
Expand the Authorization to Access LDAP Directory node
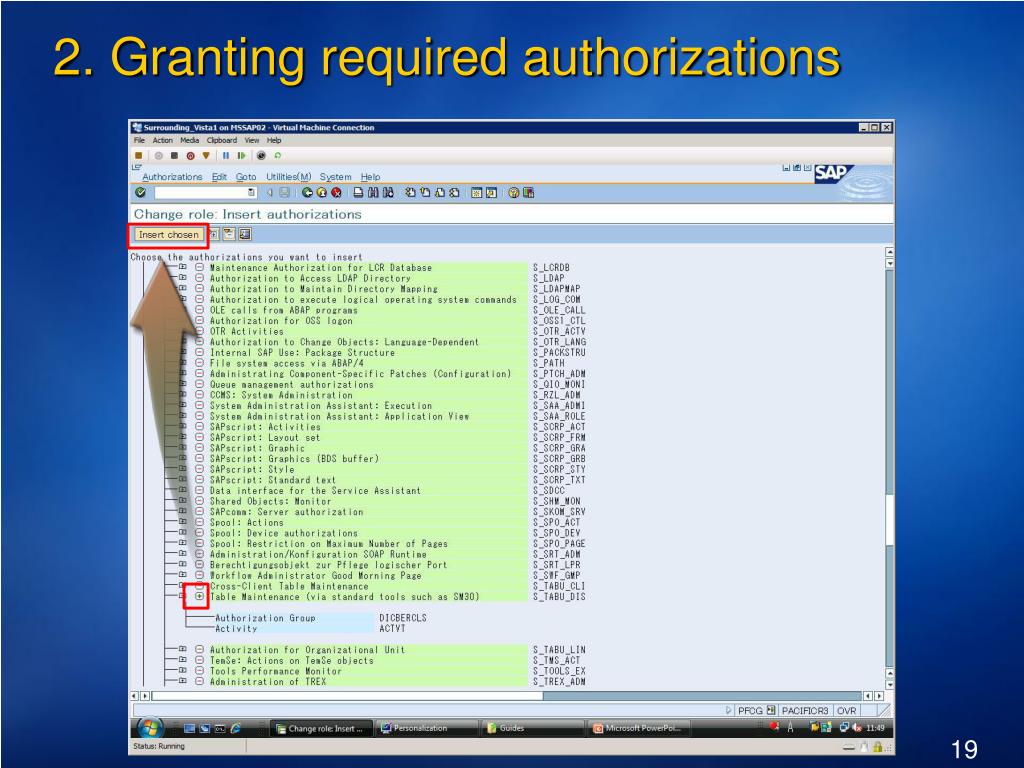pyautogui.click(x=182, y=278)
